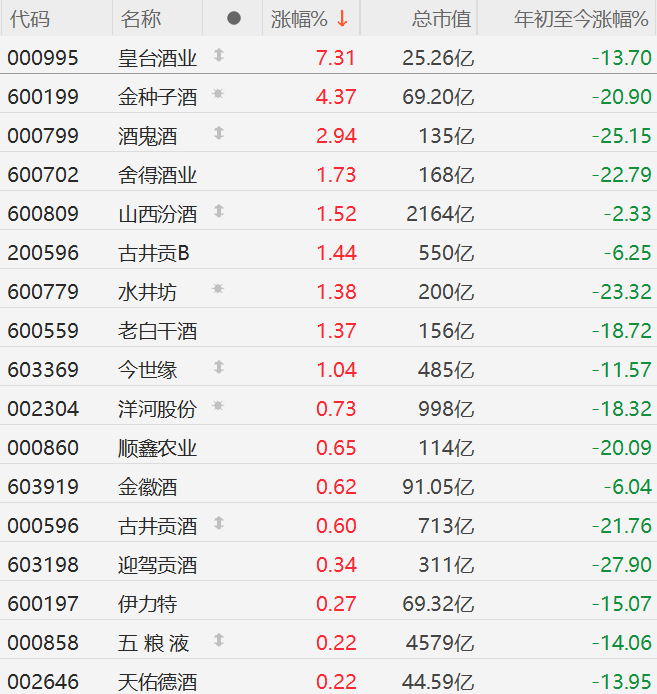Click the red sort descending arrow
657x694 pixels.
click(342, 19)
